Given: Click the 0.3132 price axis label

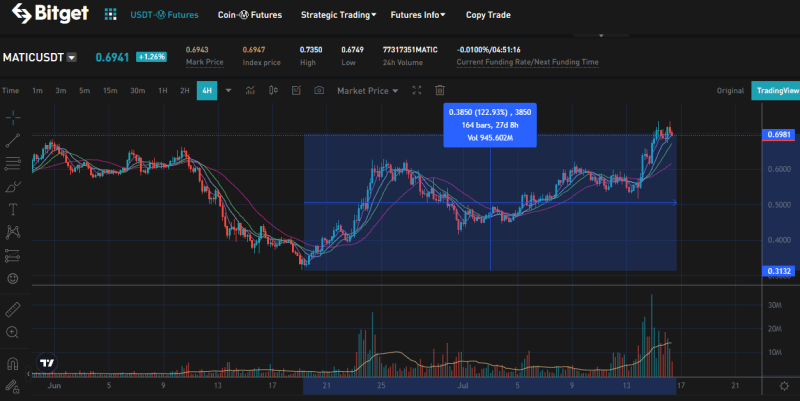Looking at the screenshot, I should click(x=779, y=271).
